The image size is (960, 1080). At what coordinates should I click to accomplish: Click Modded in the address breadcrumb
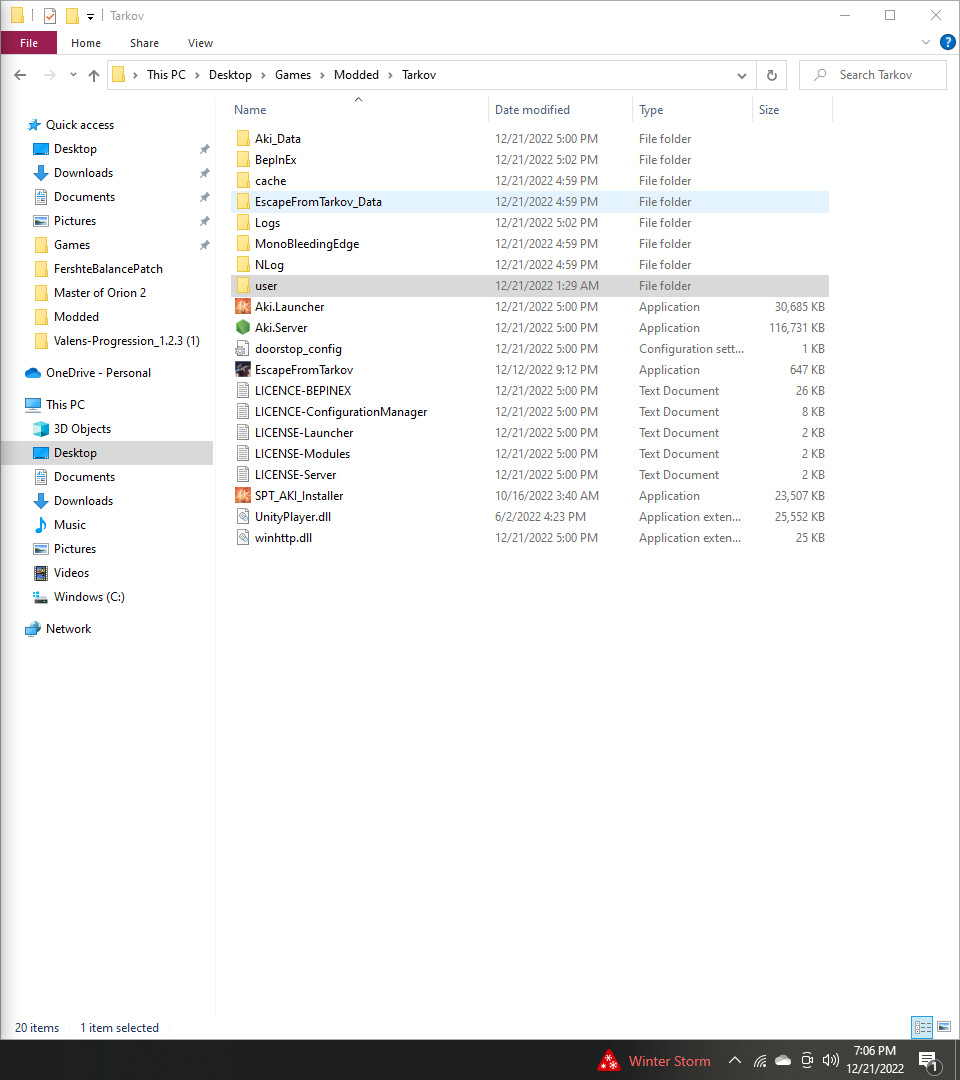356,75
